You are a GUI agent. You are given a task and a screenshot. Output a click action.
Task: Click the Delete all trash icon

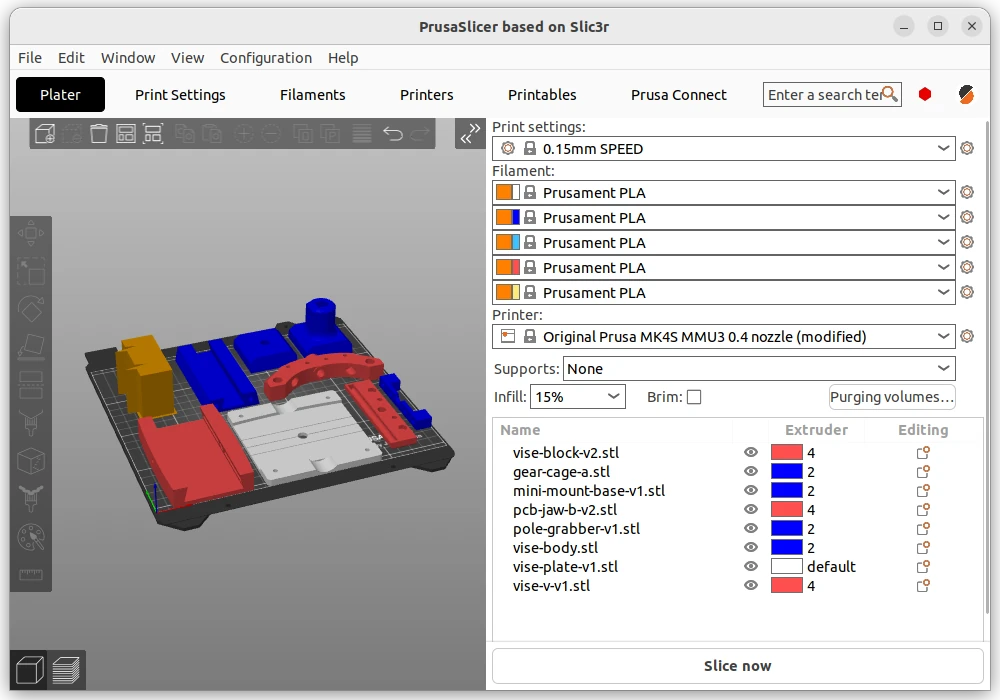(99, 134)
